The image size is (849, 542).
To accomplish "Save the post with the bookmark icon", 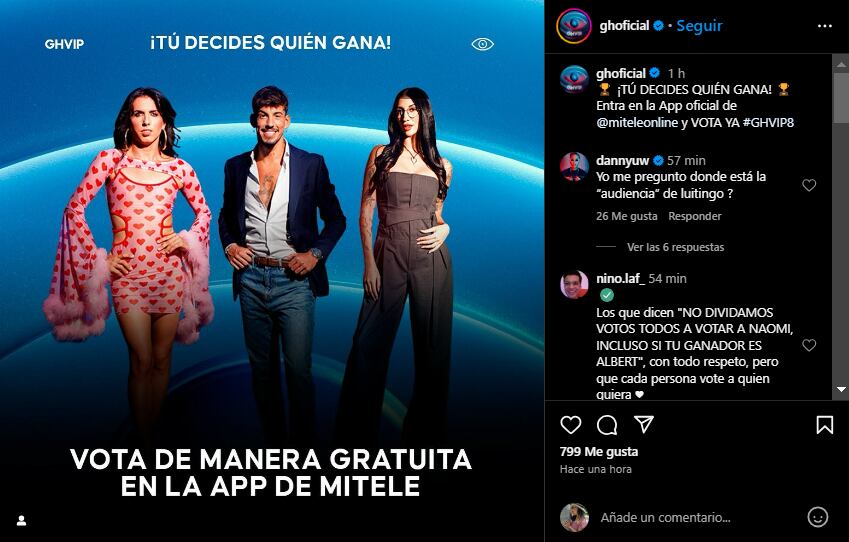I will click(825, 425).
